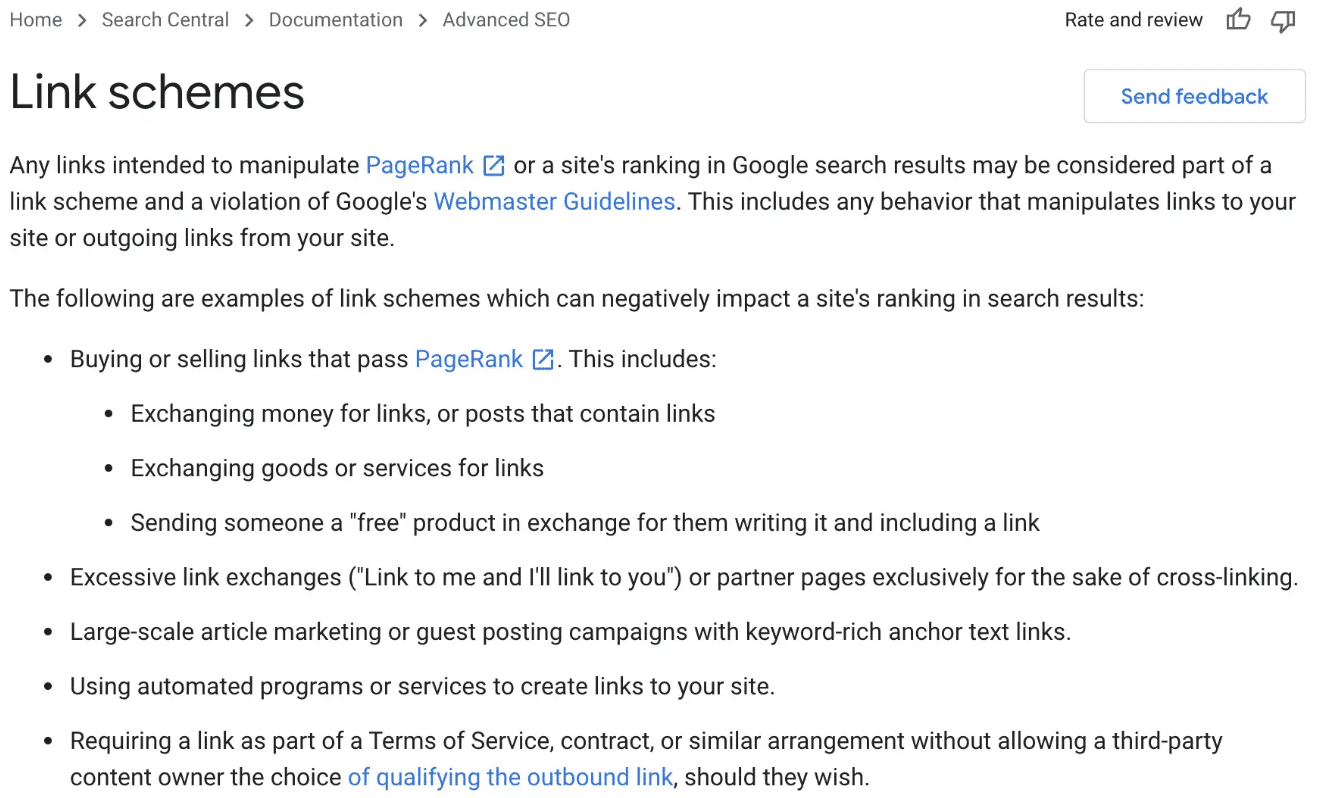
Task: Click the Link schemes page heading
Action: click(x=157, y=92)
